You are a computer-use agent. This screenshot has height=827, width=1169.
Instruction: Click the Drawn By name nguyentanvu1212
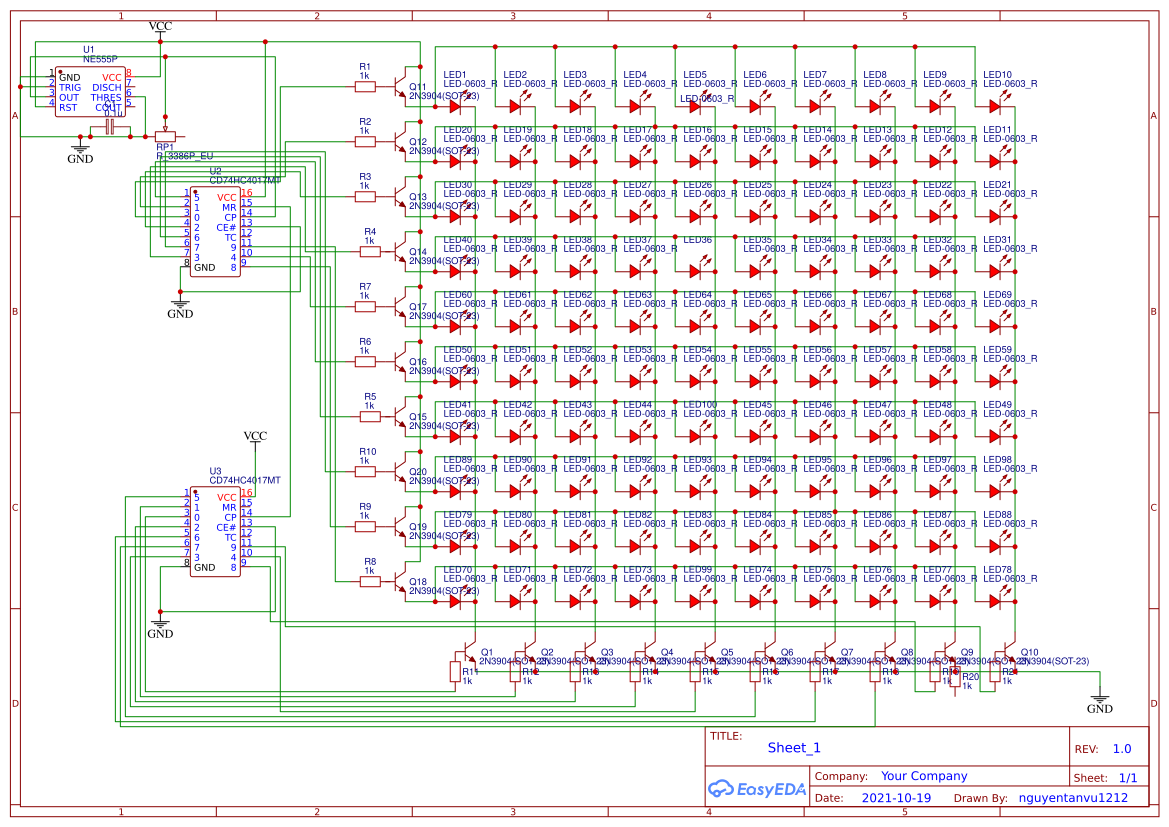coord(1073,798)
